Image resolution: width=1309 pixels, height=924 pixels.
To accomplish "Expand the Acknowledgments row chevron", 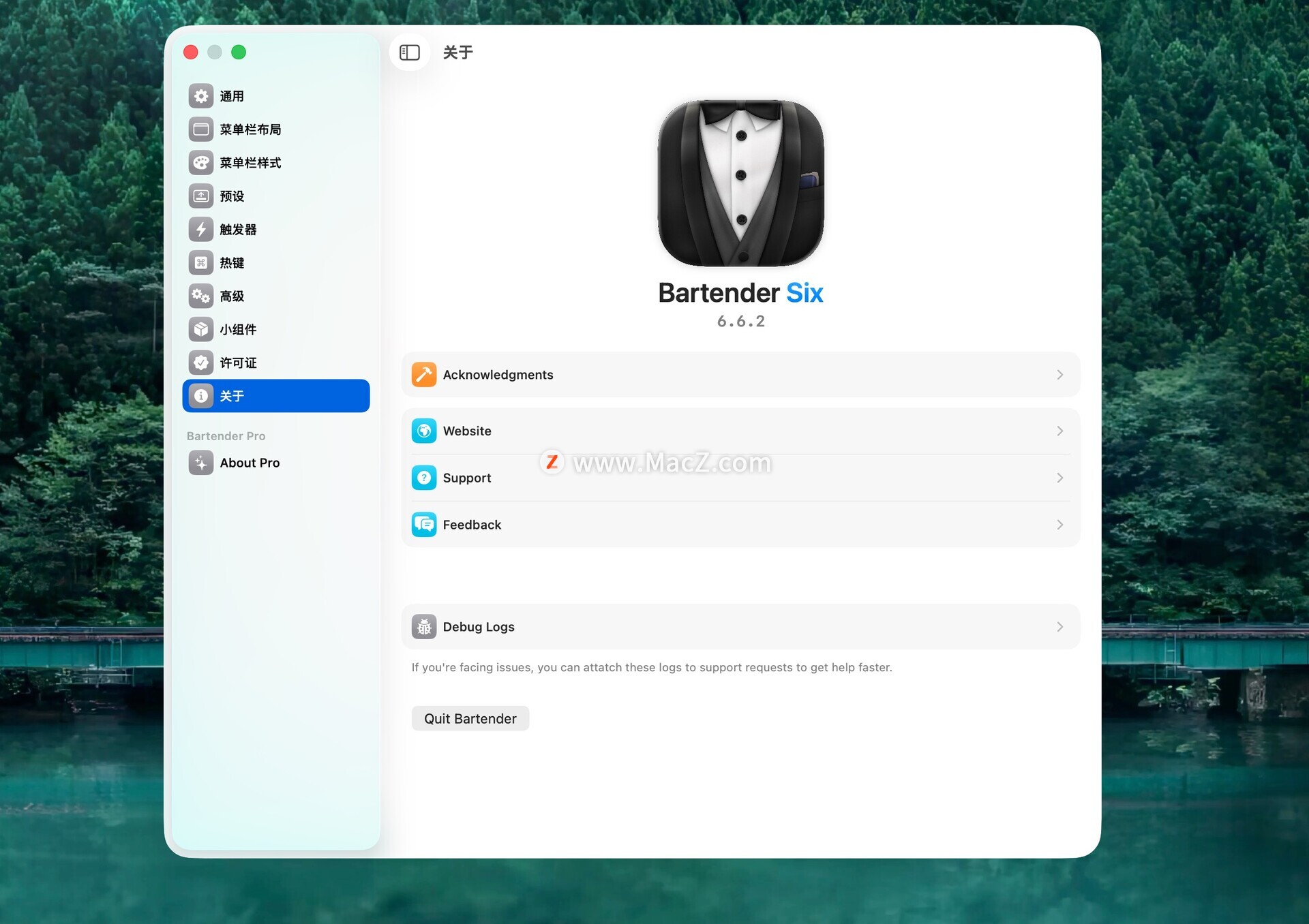I will (x=1060, y=375).
